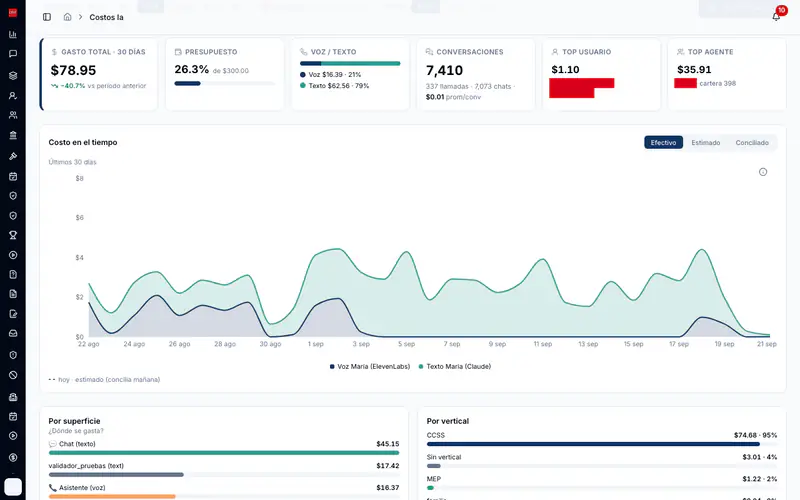Click the dollar icon on Gasto Total card

(x=54, y=52)
